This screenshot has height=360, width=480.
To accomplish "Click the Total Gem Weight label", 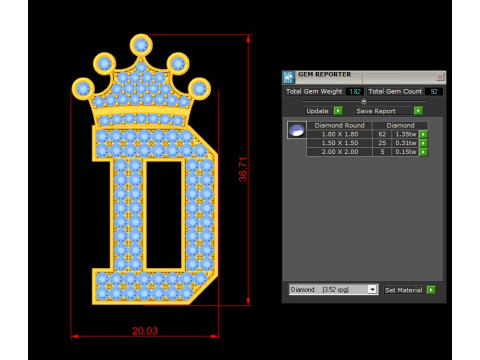I will pyautogui.click(x=314, y=91).
